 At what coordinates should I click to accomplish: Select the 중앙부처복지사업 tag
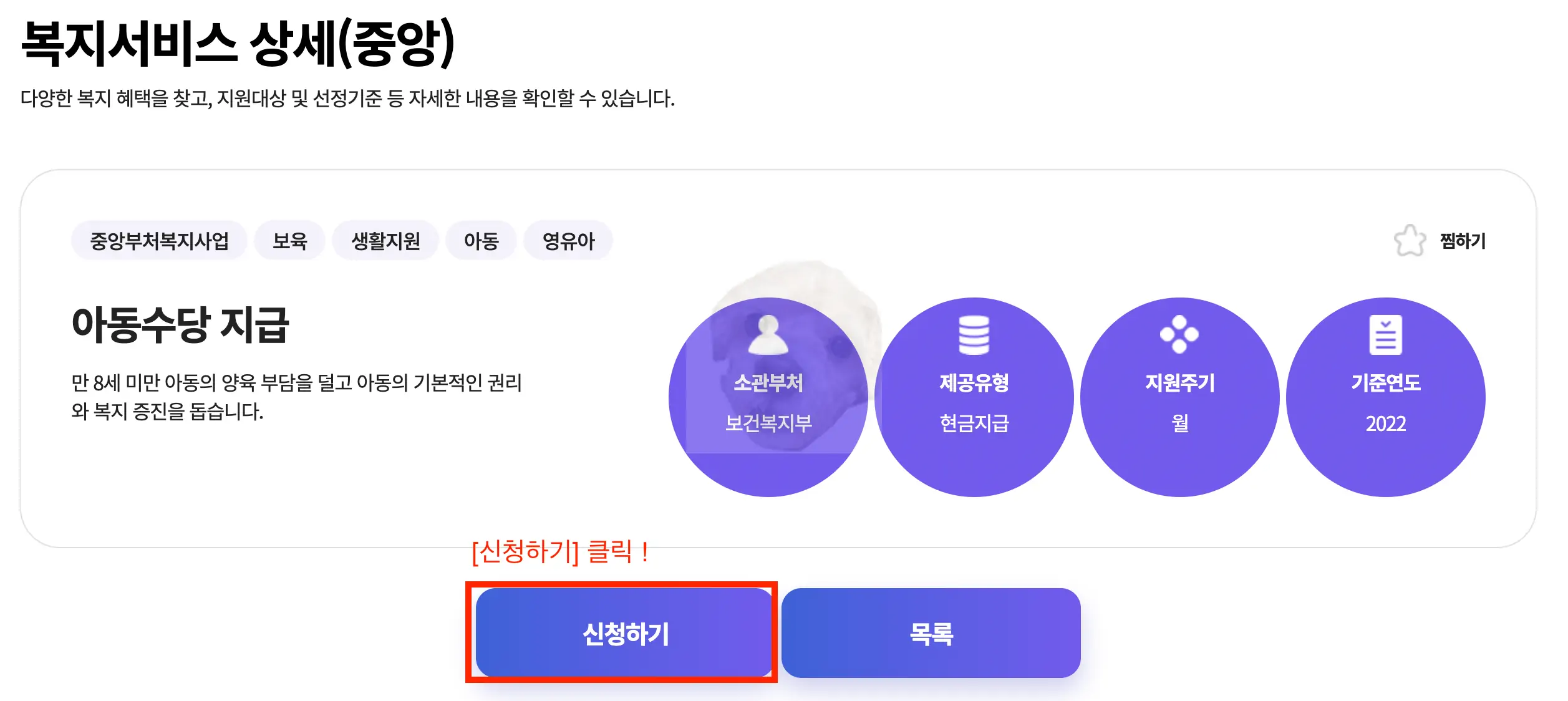[x=159, y=240]
